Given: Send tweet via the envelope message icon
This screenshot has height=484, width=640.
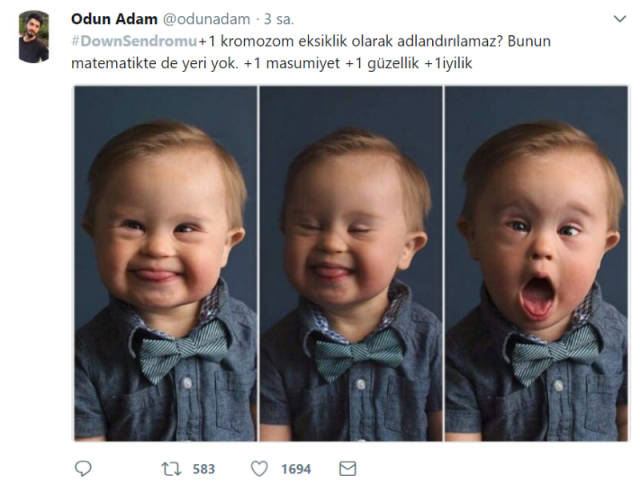Looking at the screenshot, I should [x=348, y=468].
